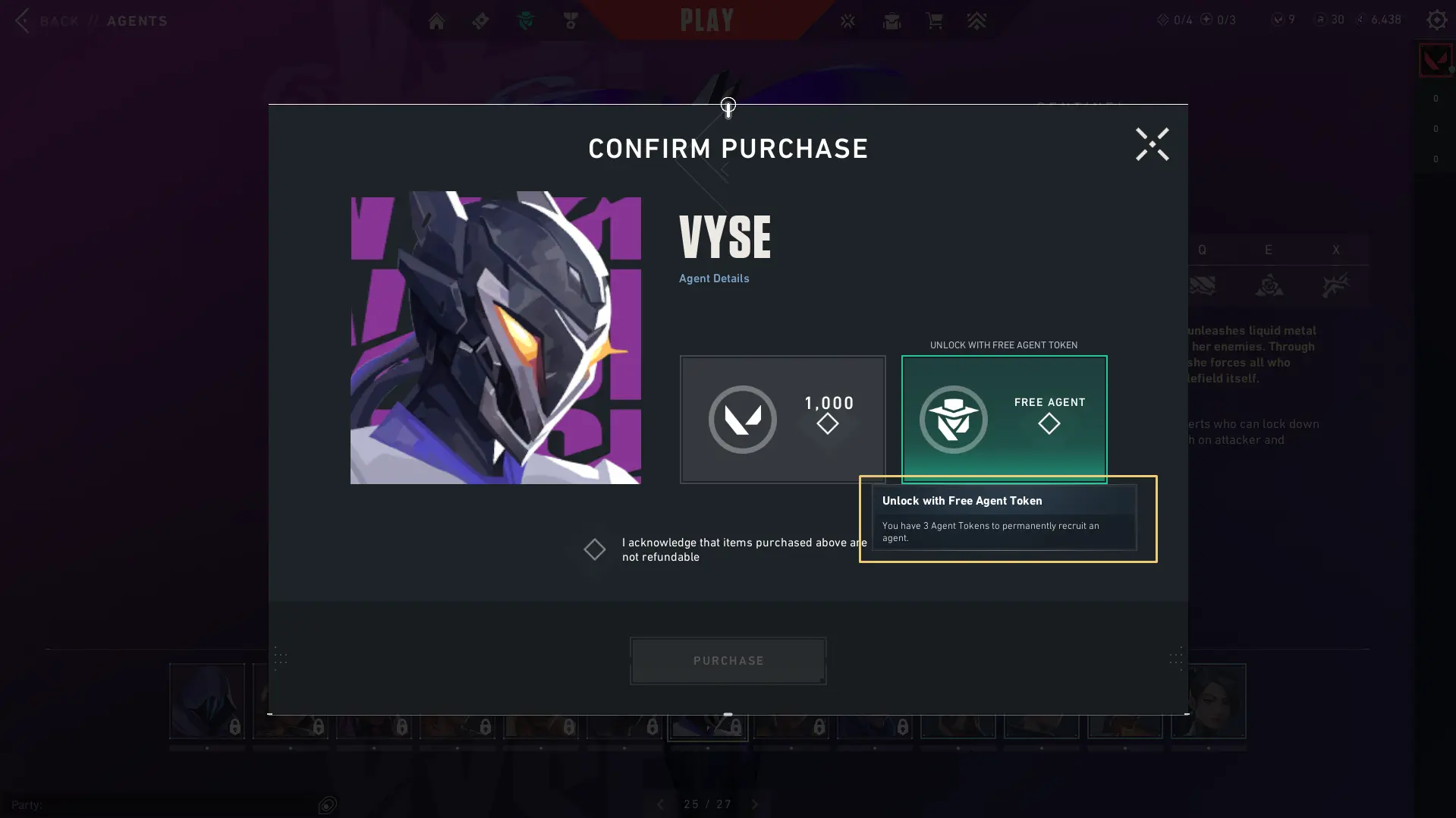The image size is (1456, 818).
Task: Select the 1,000 VP payment option
Action: 782,419
